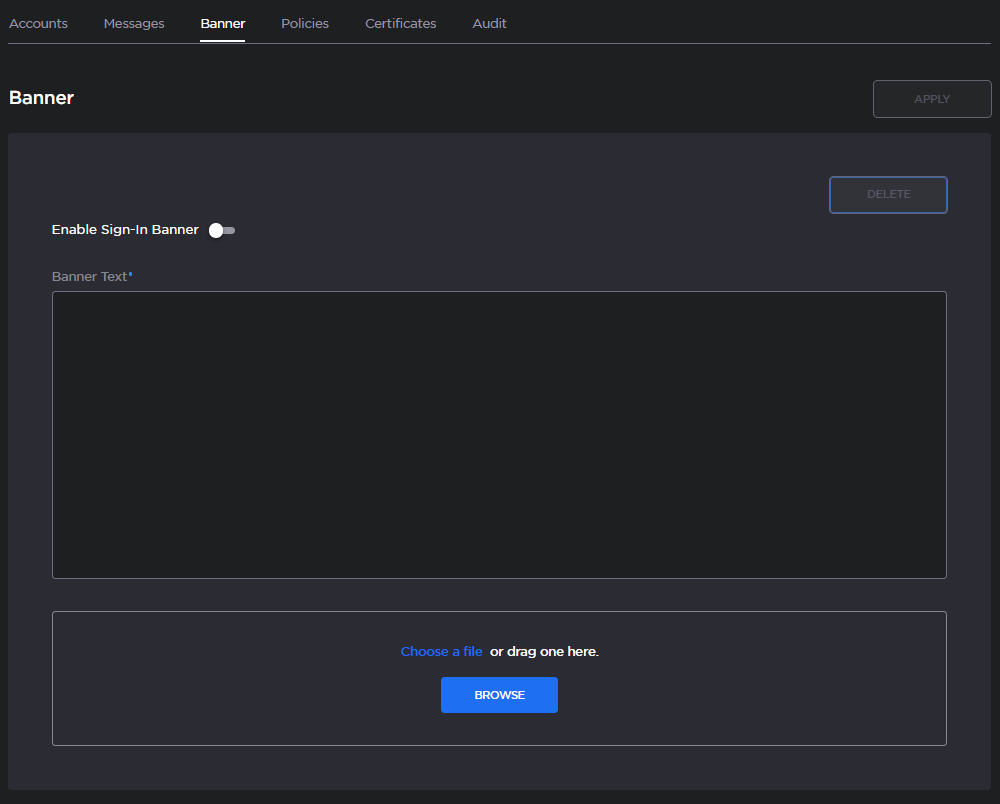The image size is (1000, 804).
Task: Click the Enable Sign-In Banner label
Action: pos(125,230)
